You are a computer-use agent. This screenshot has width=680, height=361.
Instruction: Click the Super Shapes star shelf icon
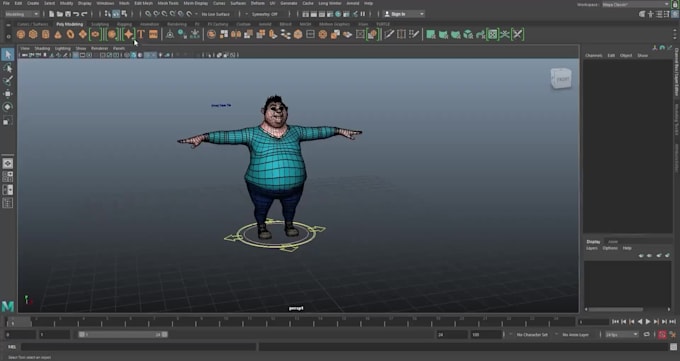pos(129,34)
